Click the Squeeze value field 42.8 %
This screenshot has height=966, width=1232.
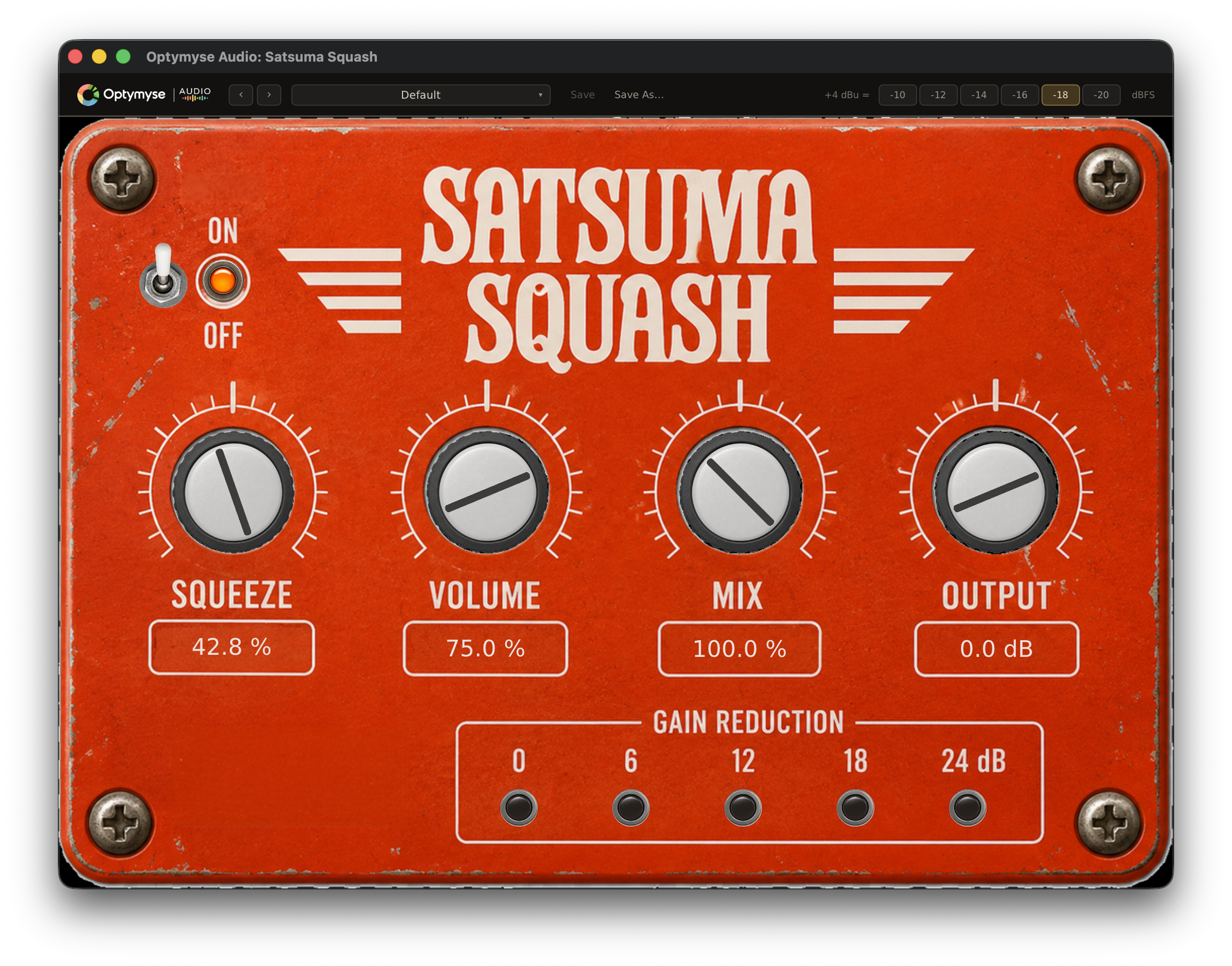(x=232, y=647)
